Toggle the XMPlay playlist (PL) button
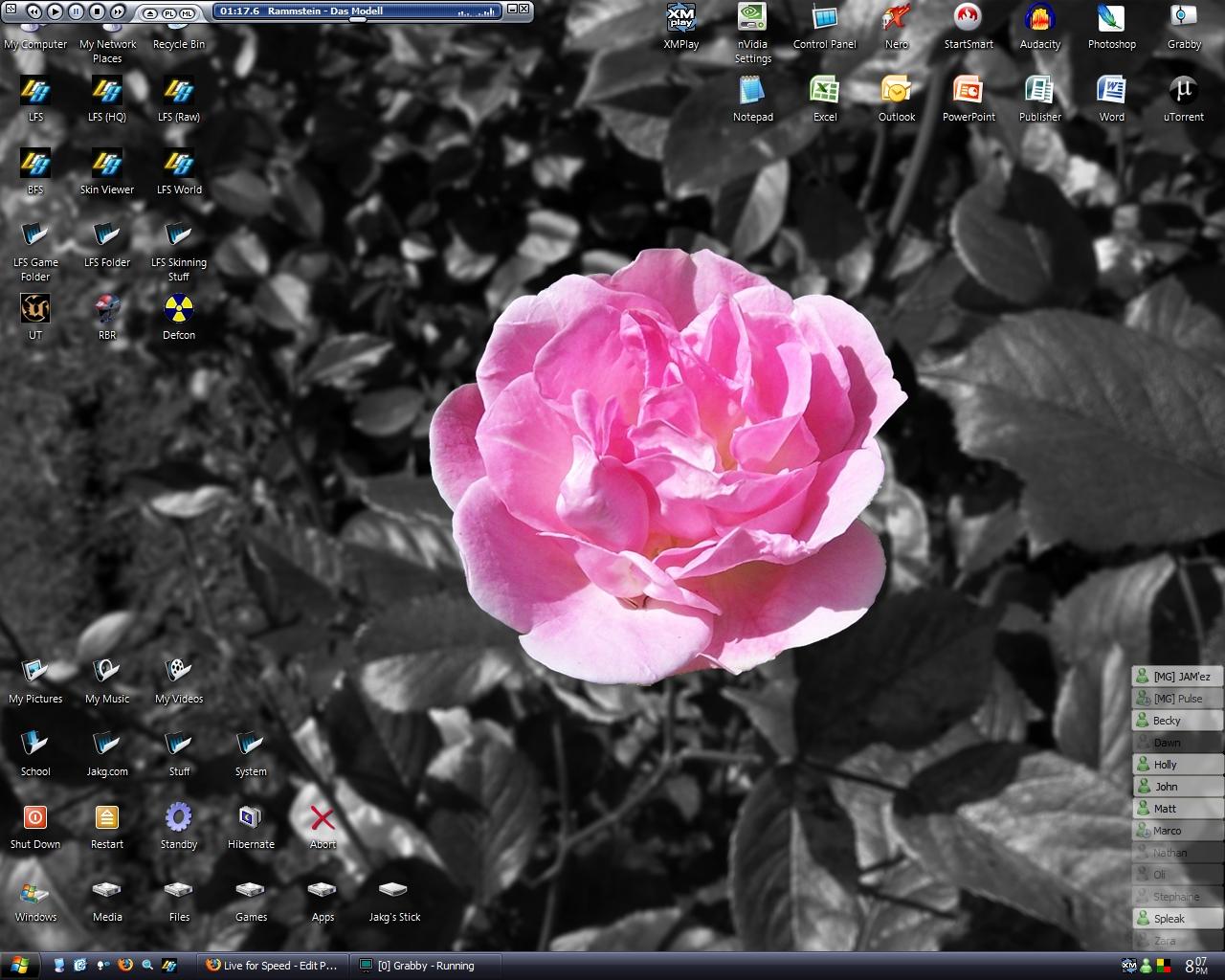 [x=168, y=13]
